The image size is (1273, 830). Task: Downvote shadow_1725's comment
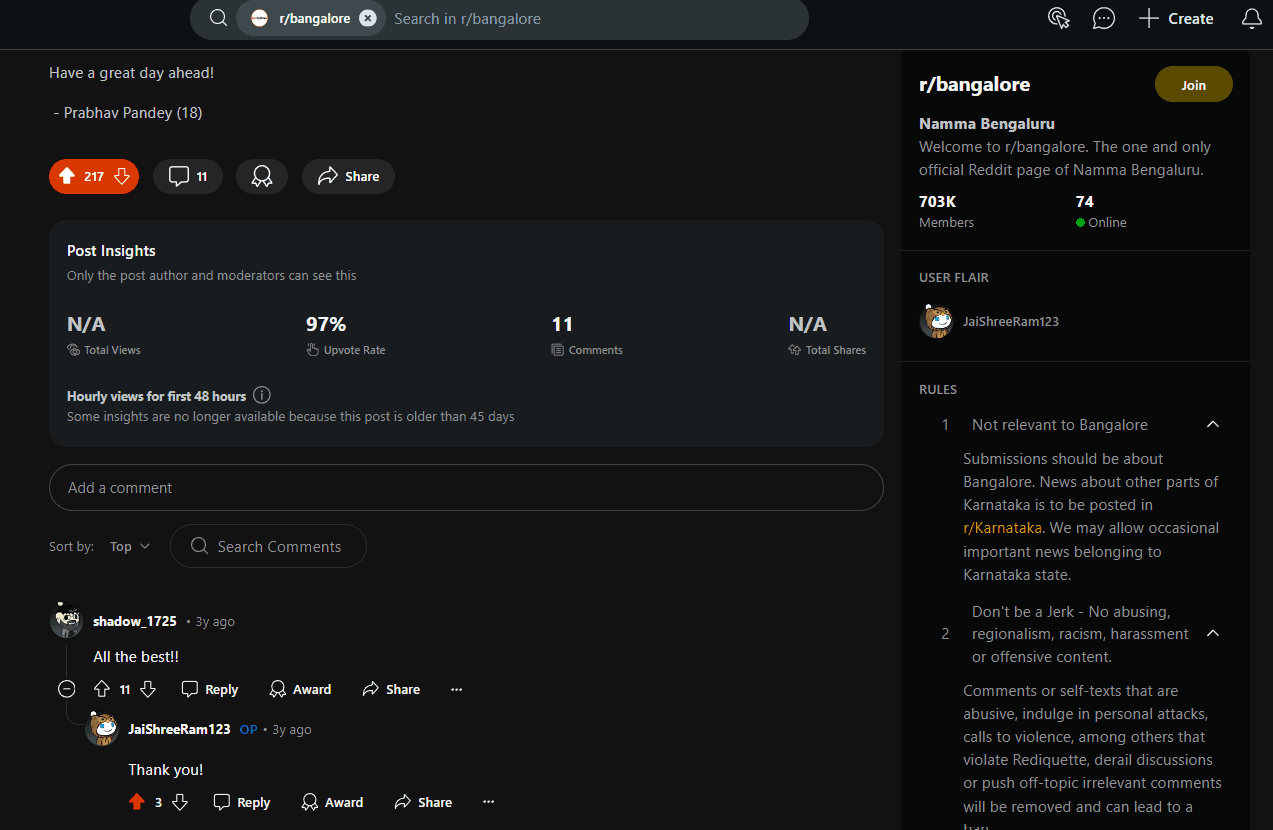pyautogui.click(x=148, y=689)
